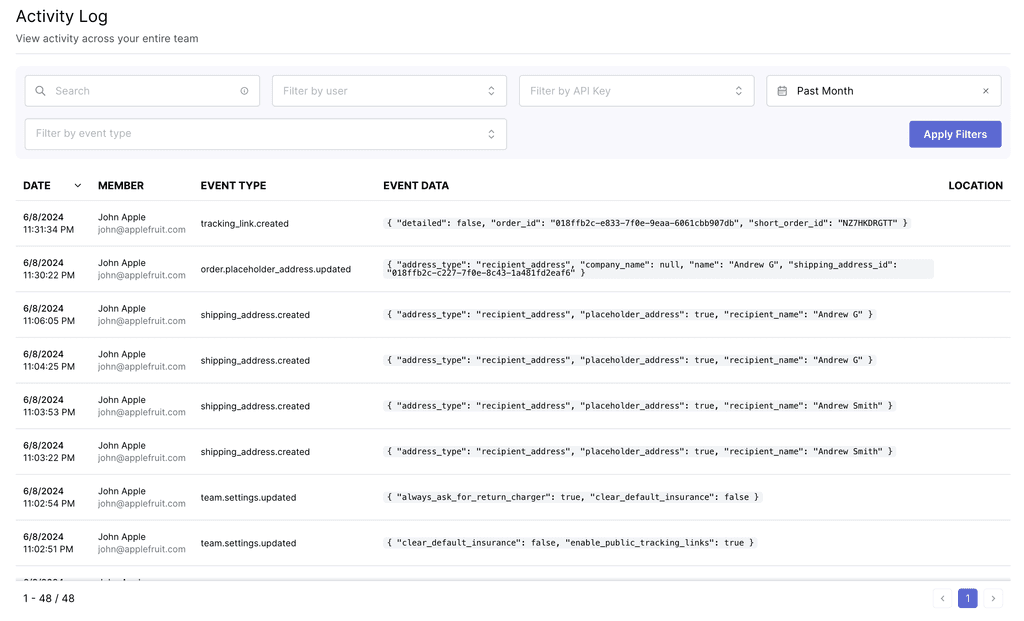Open the Past Month date range picker
This screenshot has height=621, width=1024.
884,91
